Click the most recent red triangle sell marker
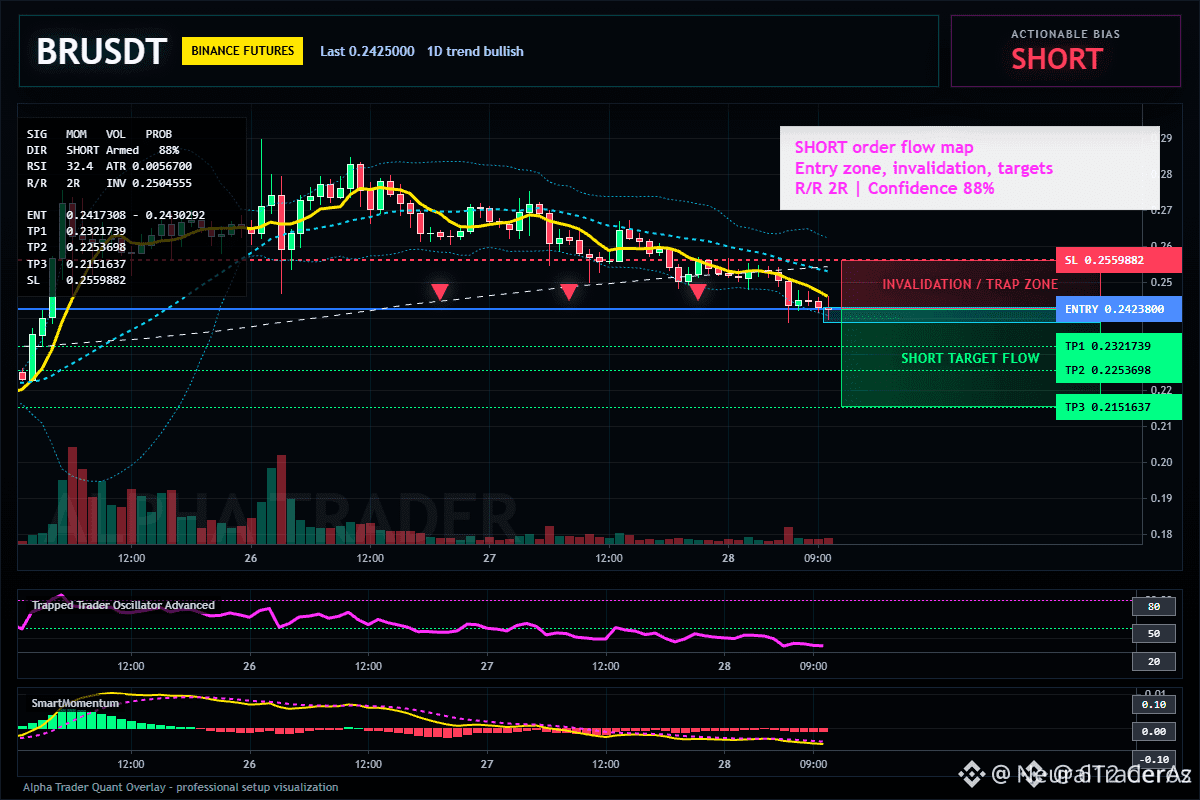1200x800 pixels. pos(698,292)
